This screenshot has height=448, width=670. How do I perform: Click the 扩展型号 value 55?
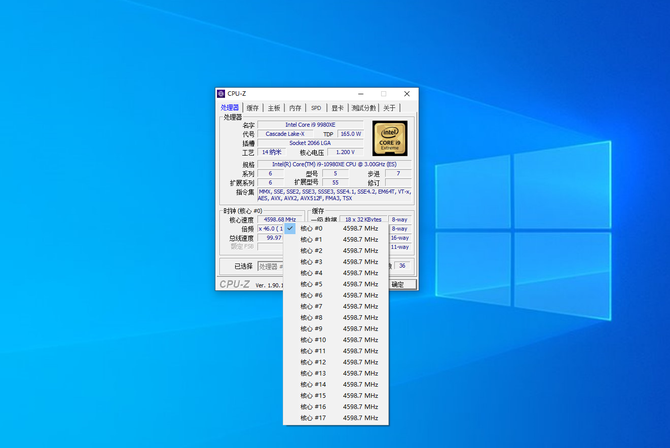(x=335, y=182)
